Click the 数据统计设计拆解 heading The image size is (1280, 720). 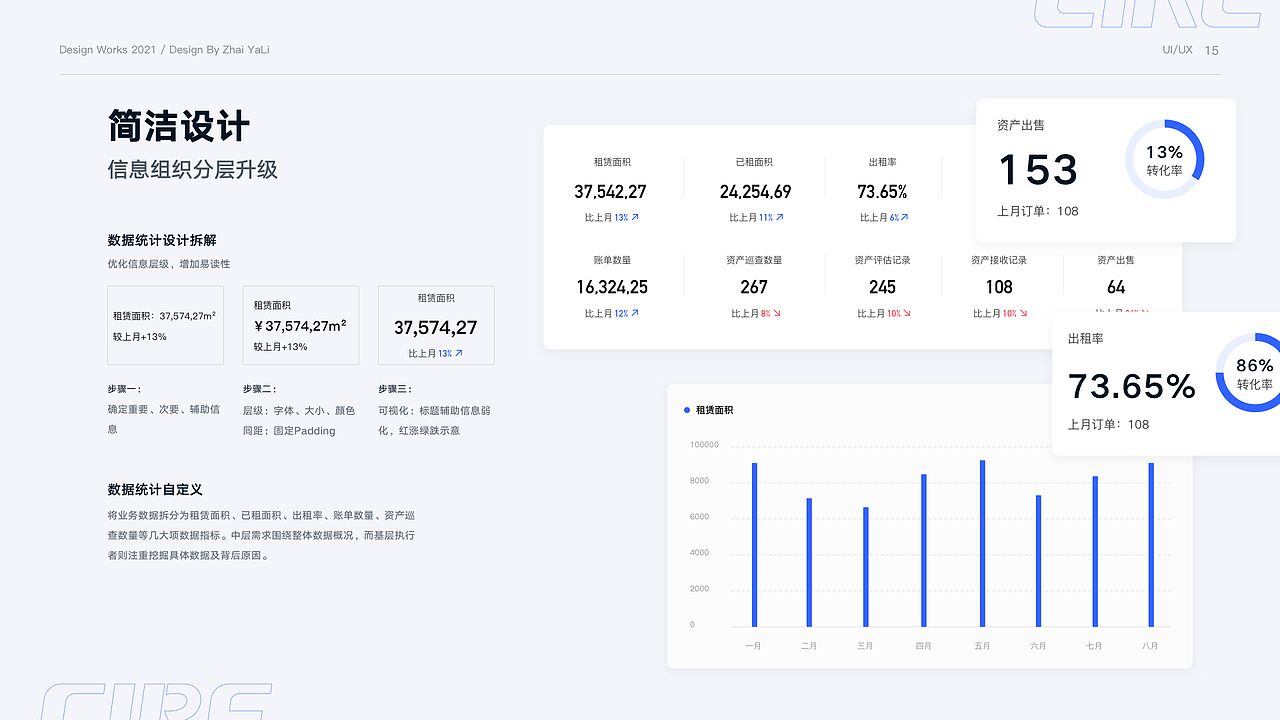pyautogui.click(x=162, y=240)
